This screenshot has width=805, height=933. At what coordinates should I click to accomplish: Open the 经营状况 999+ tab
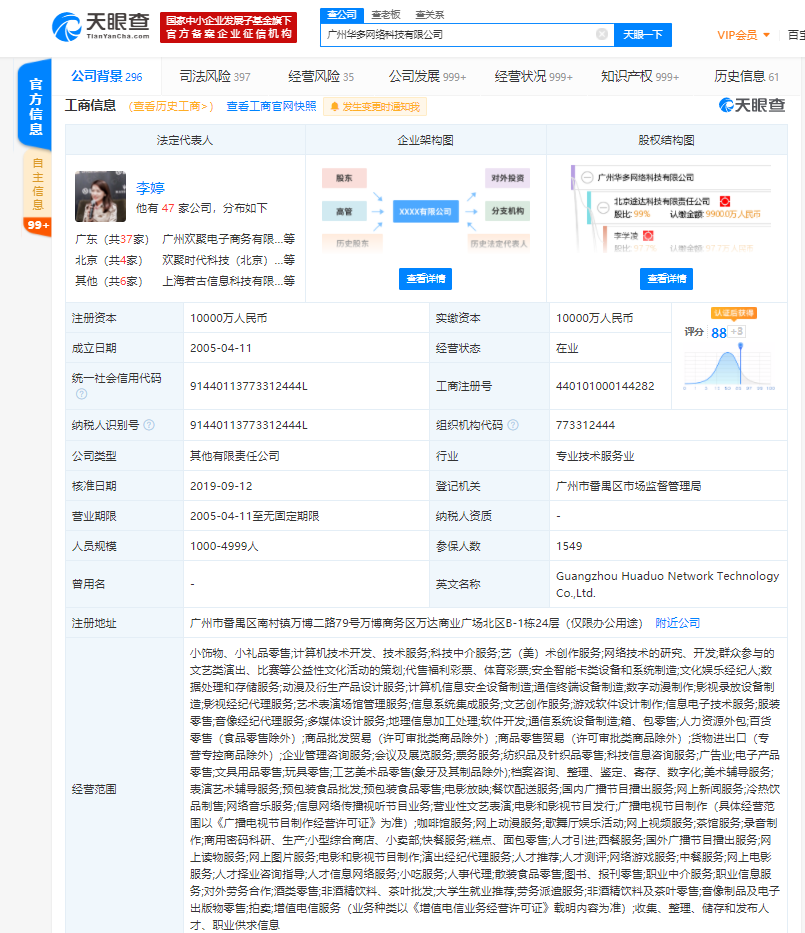click(533, 76)
